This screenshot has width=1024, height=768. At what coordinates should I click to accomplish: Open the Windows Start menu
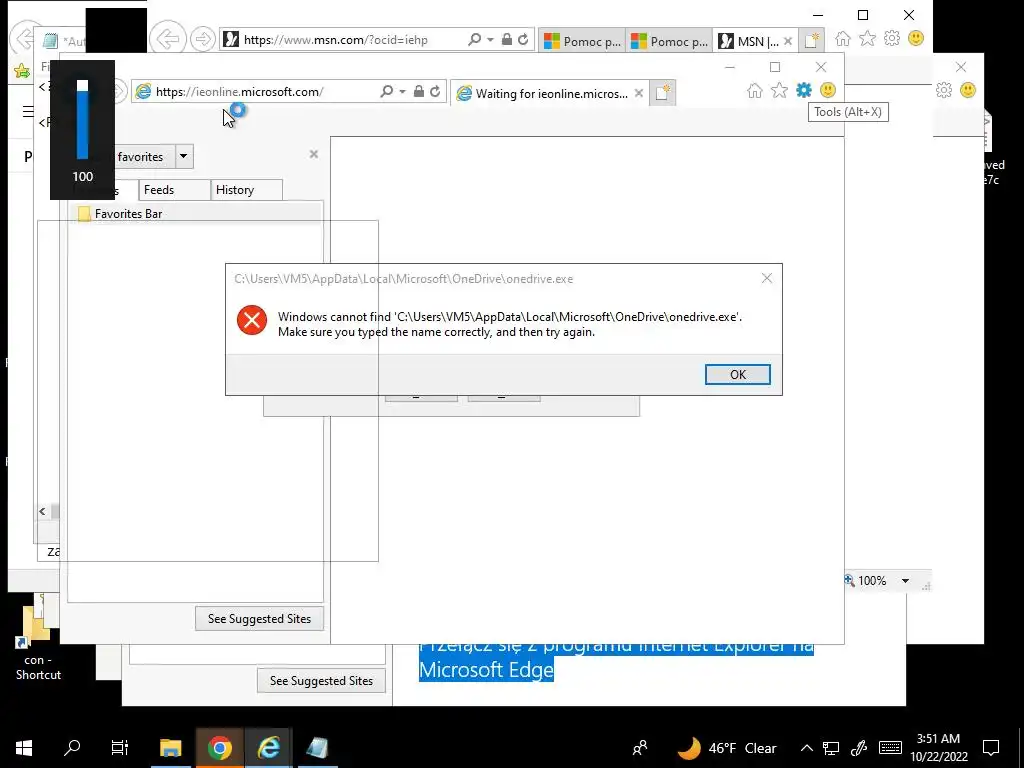point(24,748)
